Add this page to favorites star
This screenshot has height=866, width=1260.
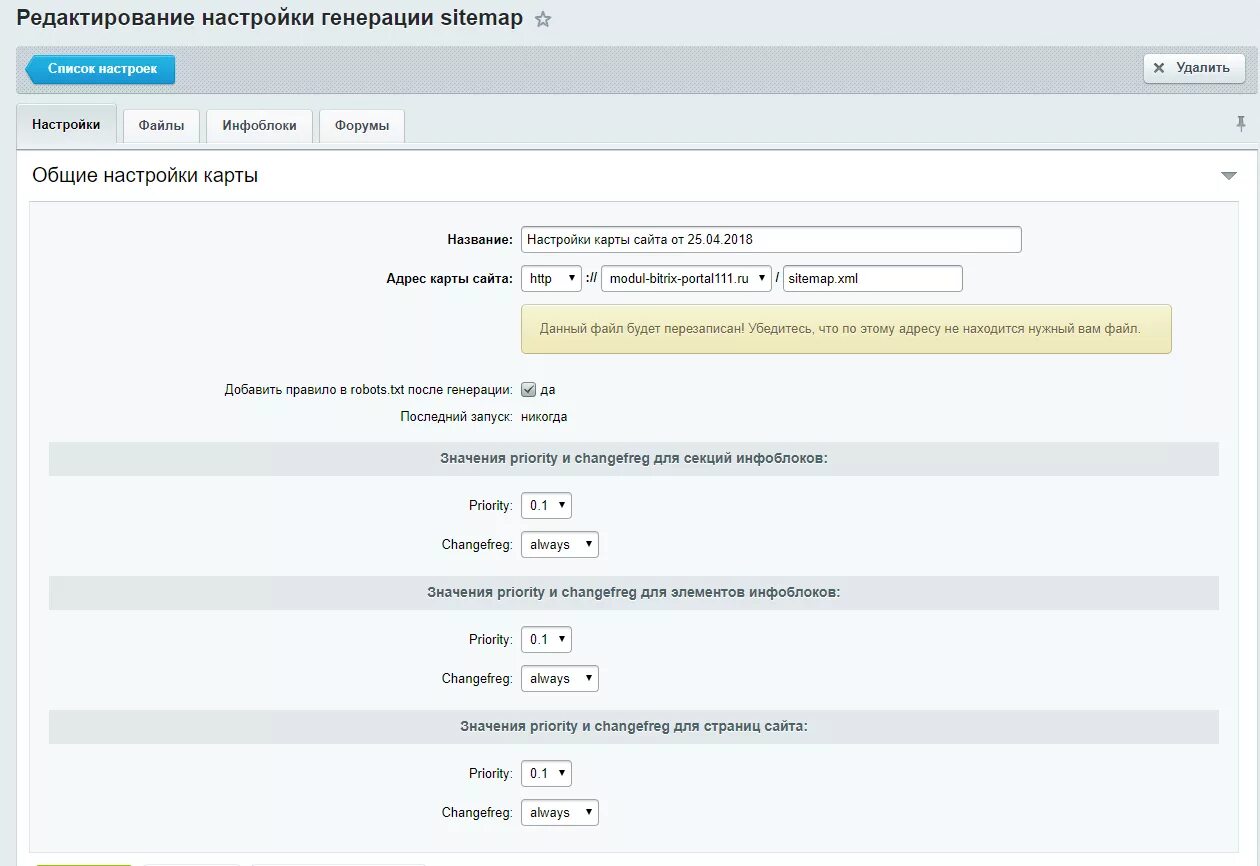[x=543, y=20]
